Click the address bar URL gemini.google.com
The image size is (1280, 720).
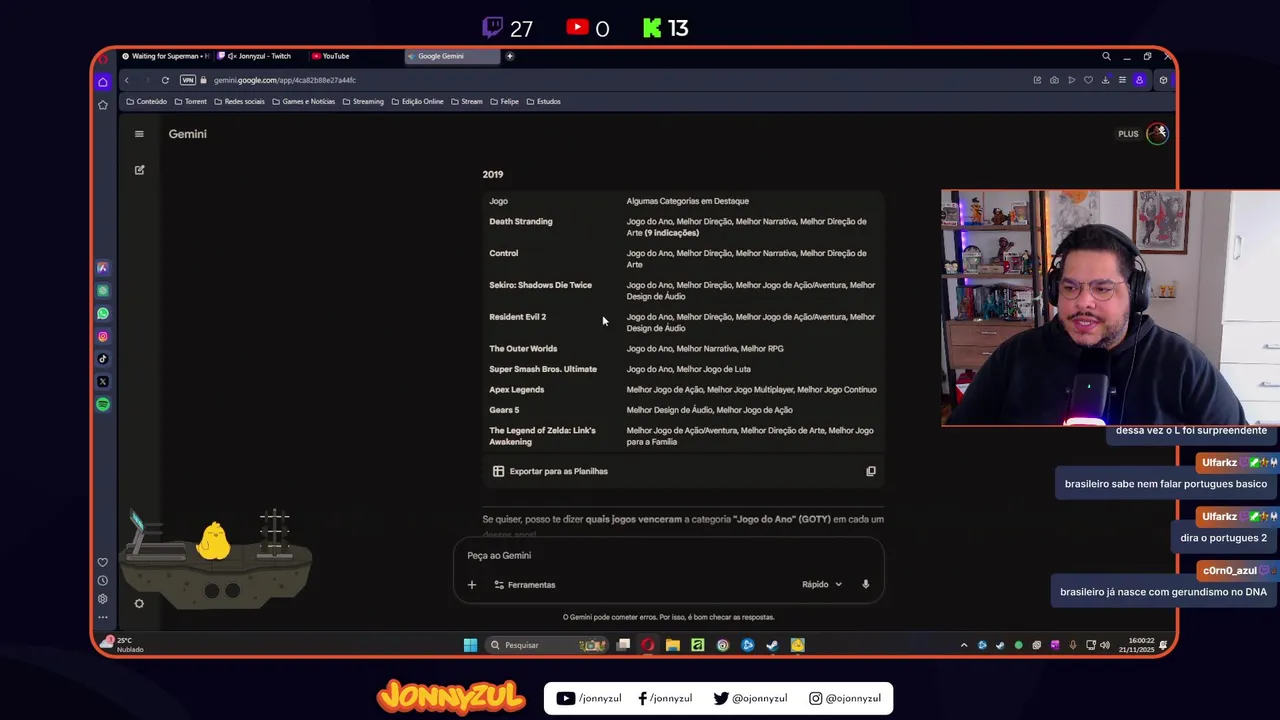[284, 80]
